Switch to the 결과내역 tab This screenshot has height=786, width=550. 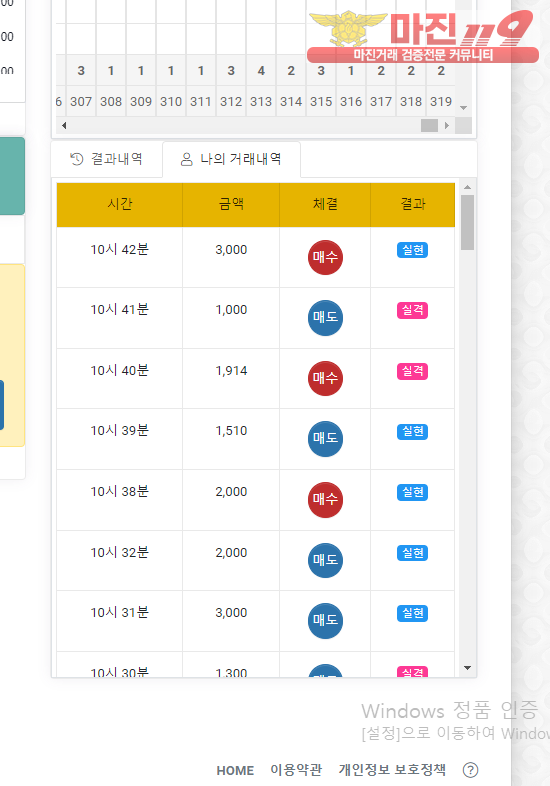(106, 159)
